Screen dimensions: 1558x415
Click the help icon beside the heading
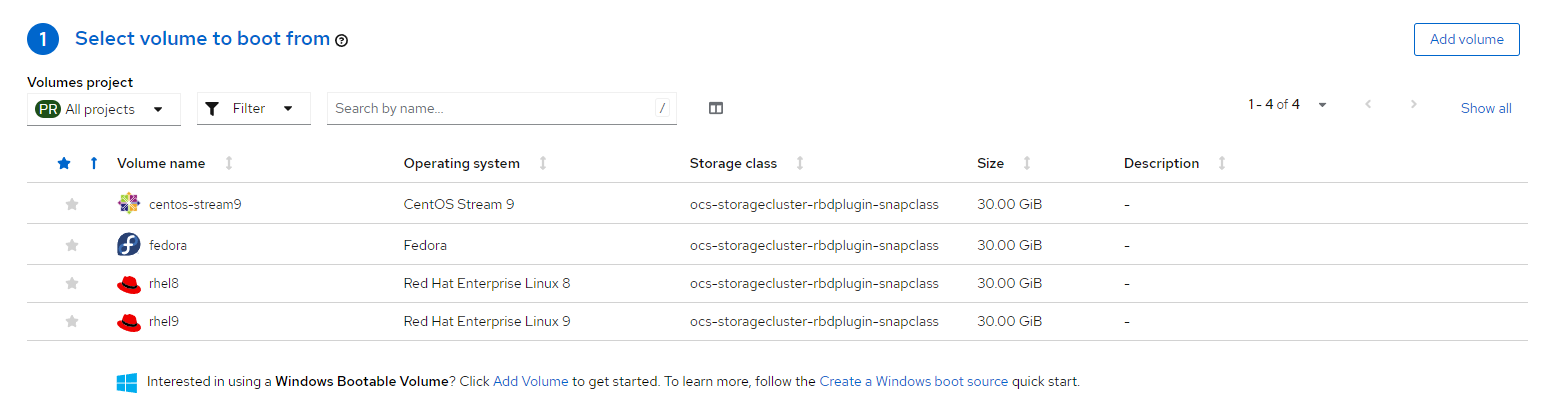click(x=342, y=41)
